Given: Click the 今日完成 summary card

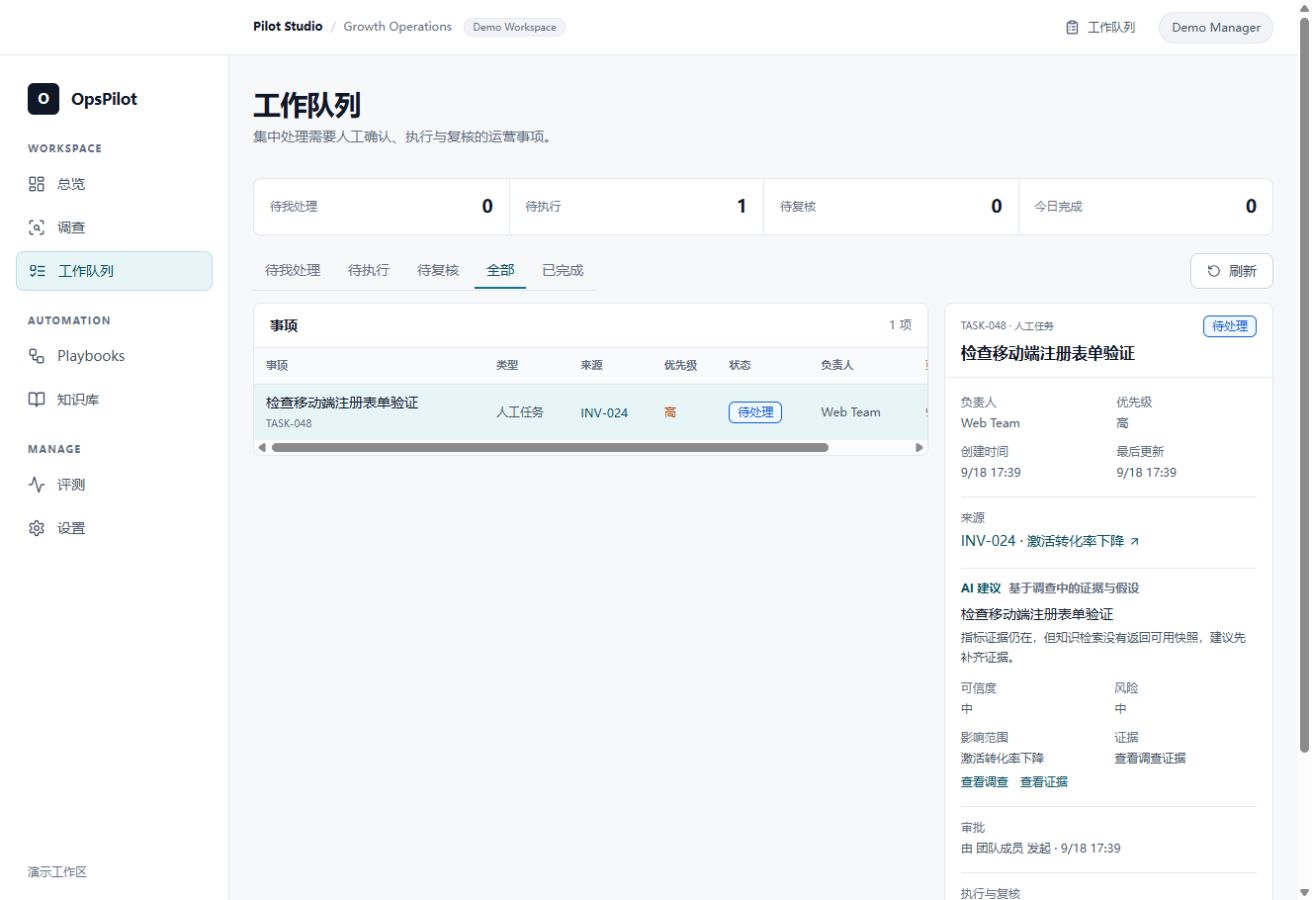Looking at the screenshot, I should (x=1146, y=207).
